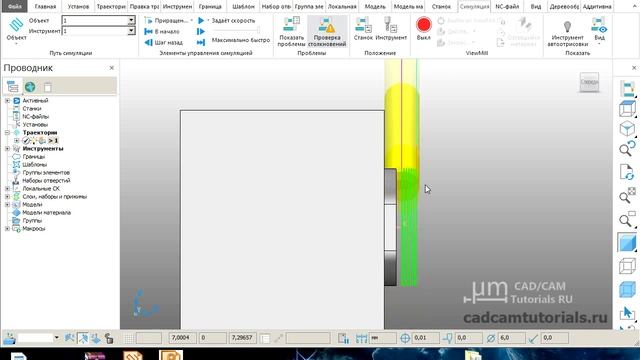Screen dimensions: 640x360
Task: Toggle the shaded blue cube view
Action: click(x=627, y=242)
